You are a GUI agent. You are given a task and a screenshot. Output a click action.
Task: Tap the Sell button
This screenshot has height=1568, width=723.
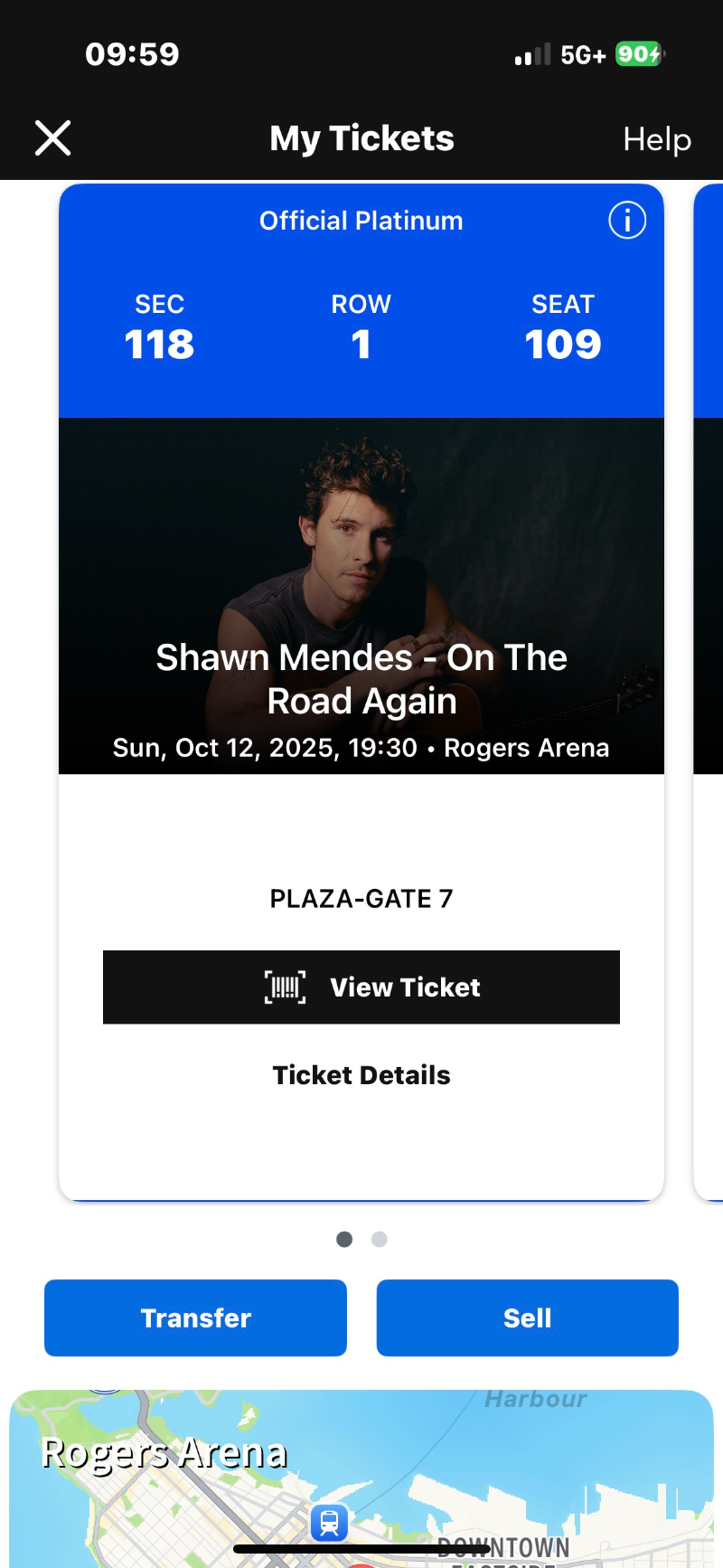[527, 1318]
